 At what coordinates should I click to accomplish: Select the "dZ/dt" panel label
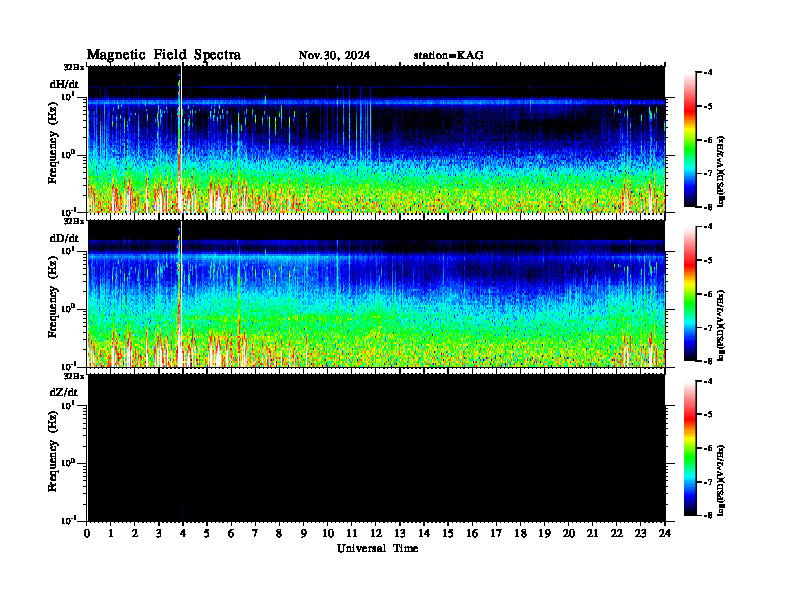point(64,392)
